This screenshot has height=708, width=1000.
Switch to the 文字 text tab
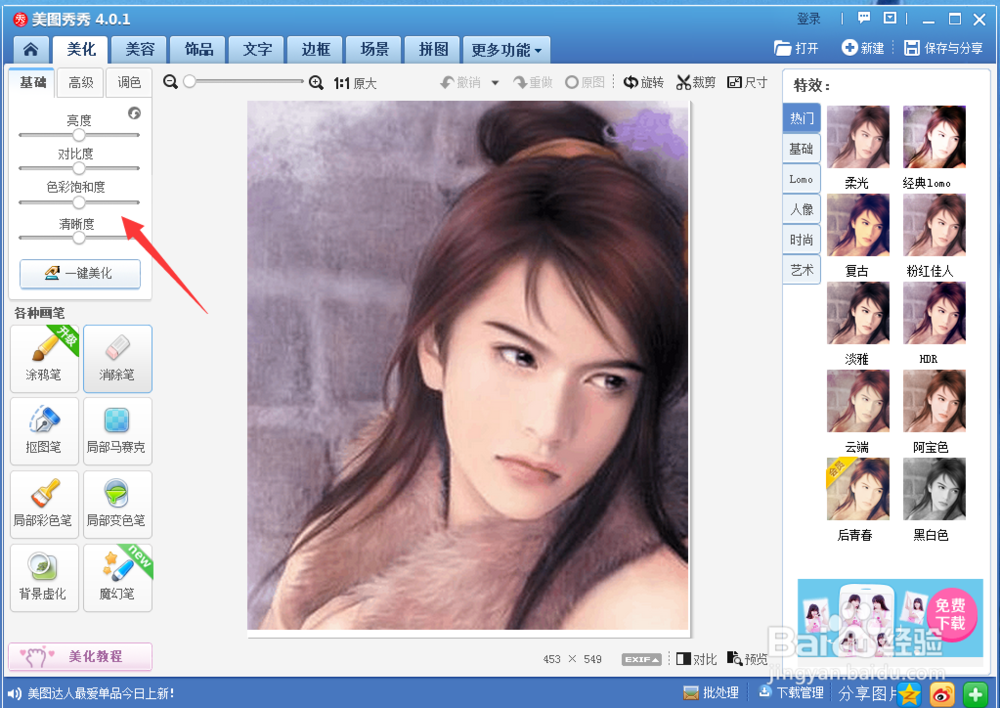[257, 49]
